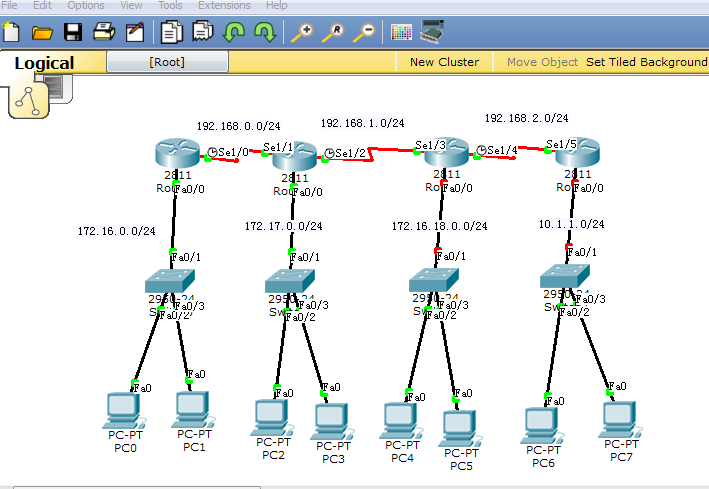Click the Copy icon
The image size is (709, 489).
coord(171,32)
